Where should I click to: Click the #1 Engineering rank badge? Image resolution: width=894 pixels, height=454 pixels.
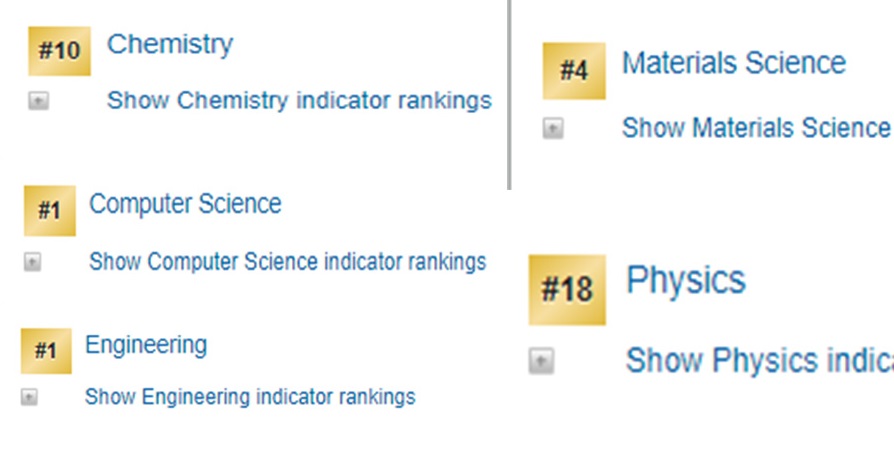coord(46,351)
